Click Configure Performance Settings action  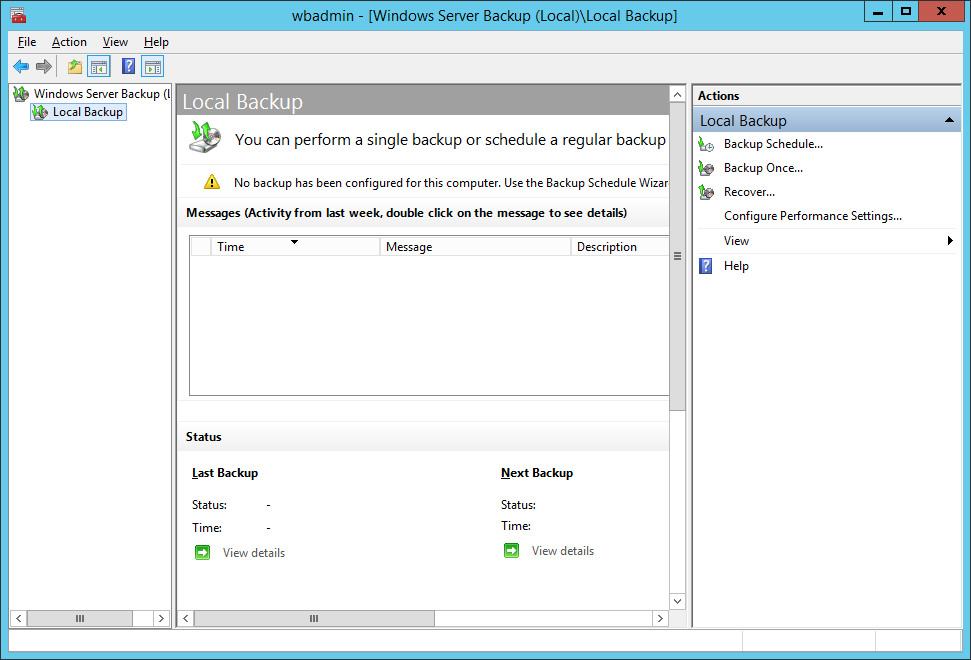[x=812, y=216]
